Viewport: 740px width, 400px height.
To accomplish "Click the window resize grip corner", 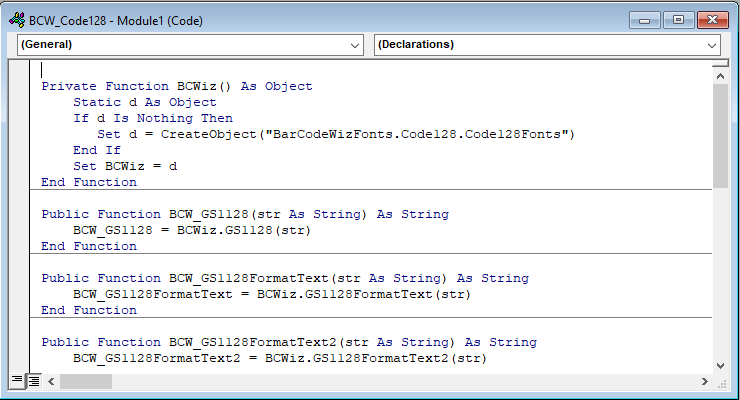I will [x=722, y=383].
